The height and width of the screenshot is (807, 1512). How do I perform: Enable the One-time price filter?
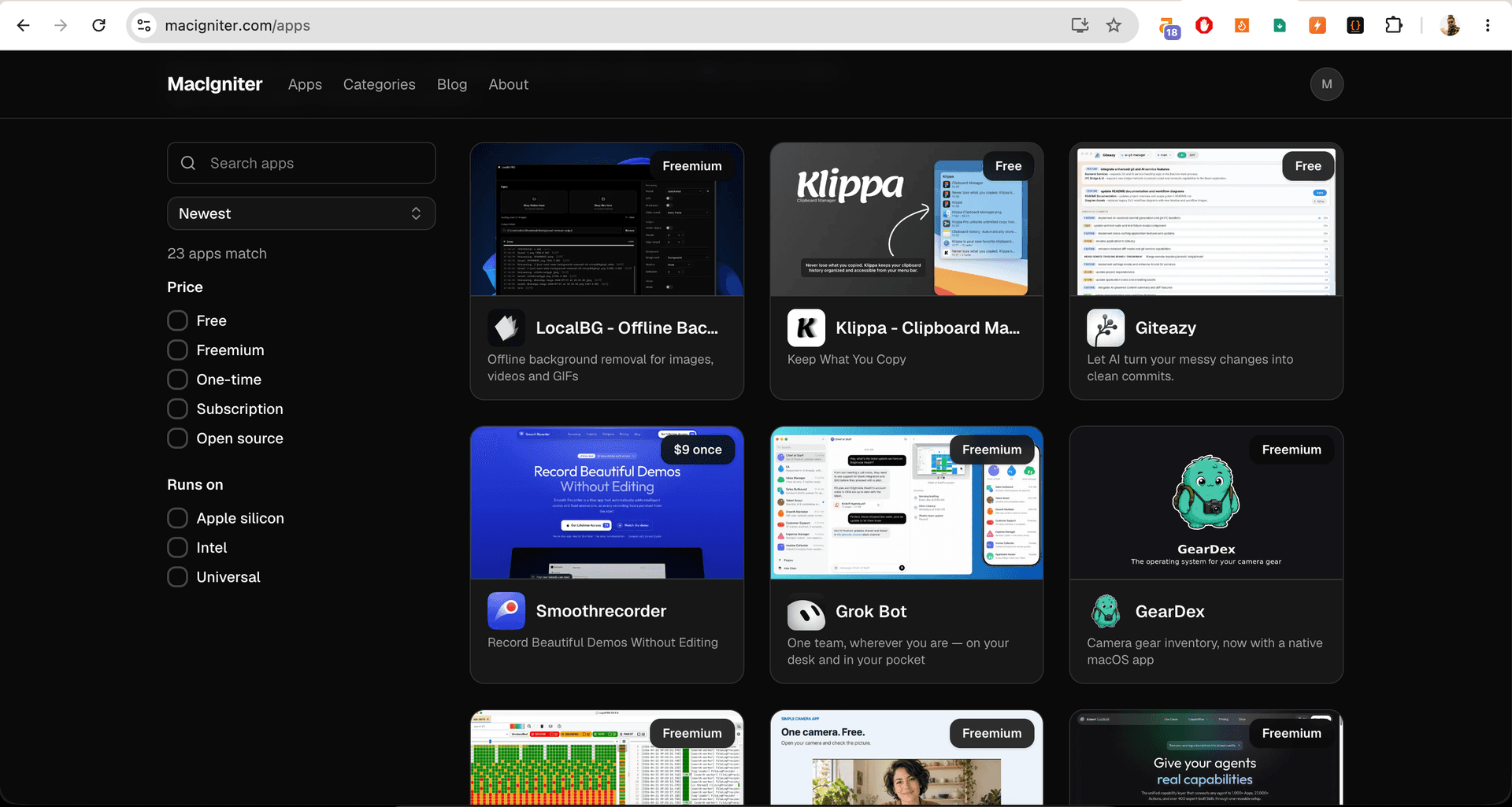click(178, 379)
